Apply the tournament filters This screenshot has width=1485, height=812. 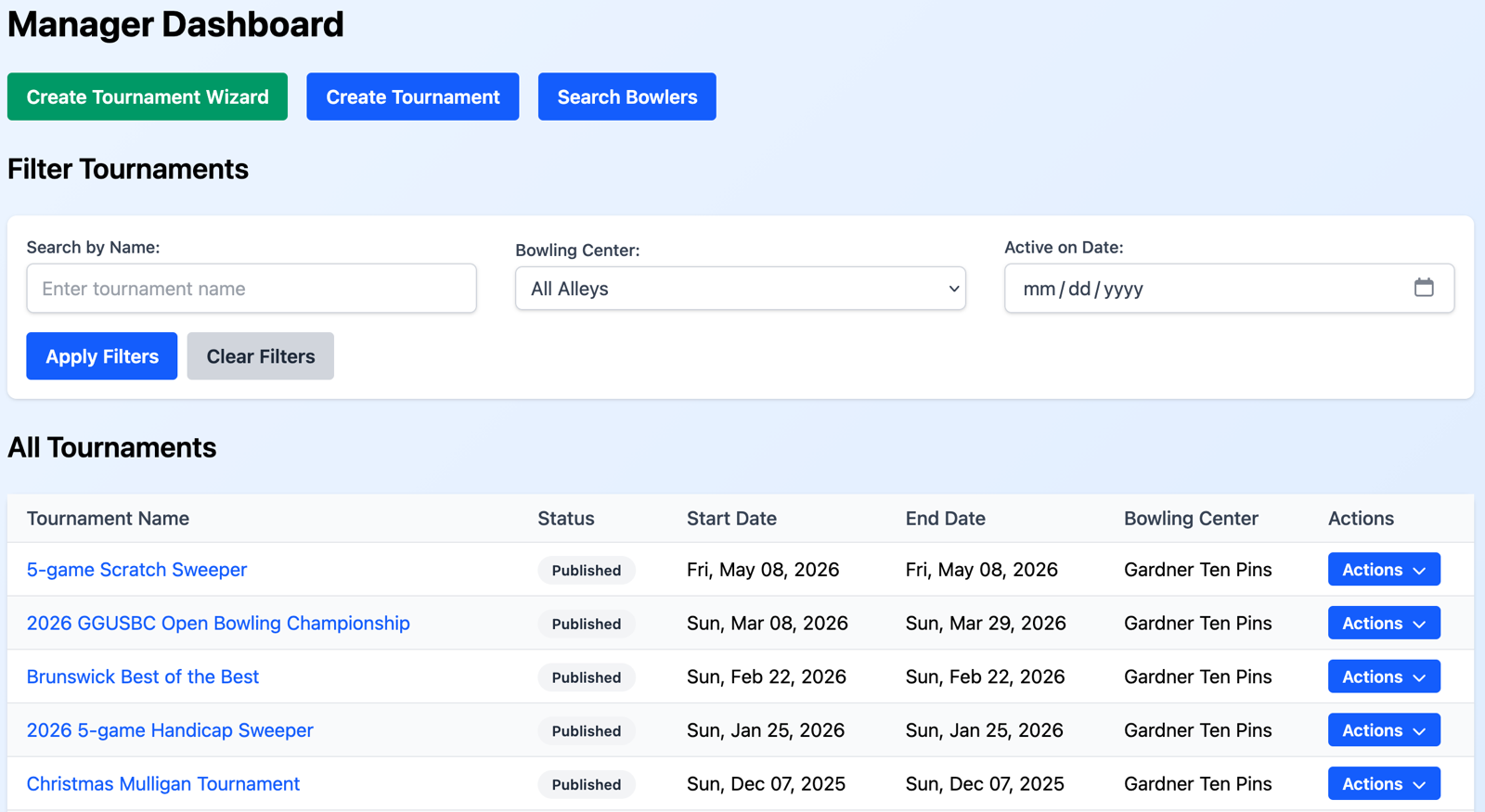[x=102, y=356]
